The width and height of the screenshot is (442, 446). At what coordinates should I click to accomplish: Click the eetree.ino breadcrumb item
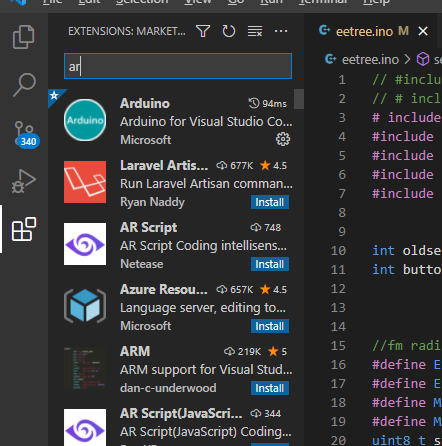[370, 60]
